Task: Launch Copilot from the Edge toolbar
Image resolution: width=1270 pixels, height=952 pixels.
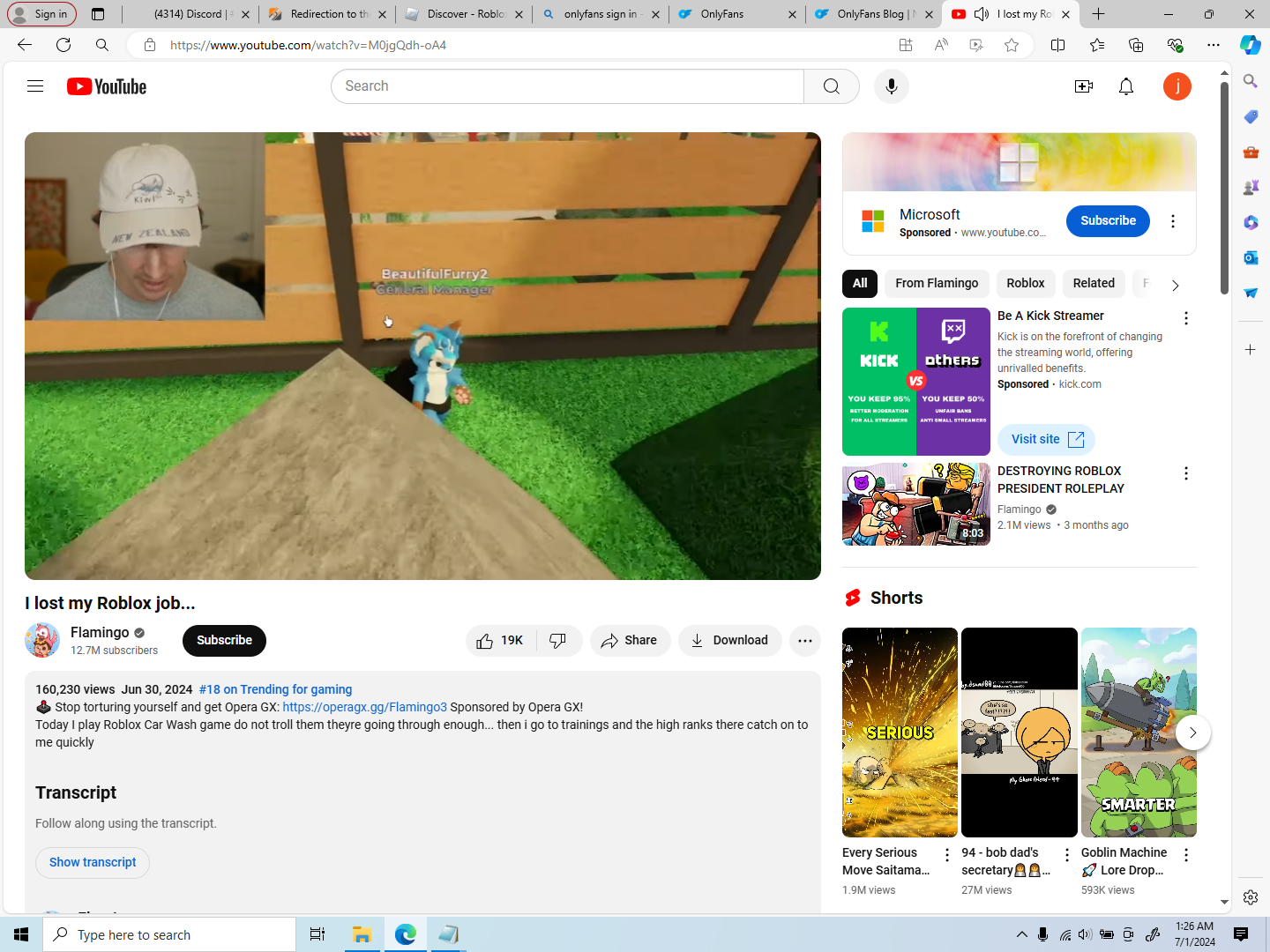Action: [x=1251, y=45]
